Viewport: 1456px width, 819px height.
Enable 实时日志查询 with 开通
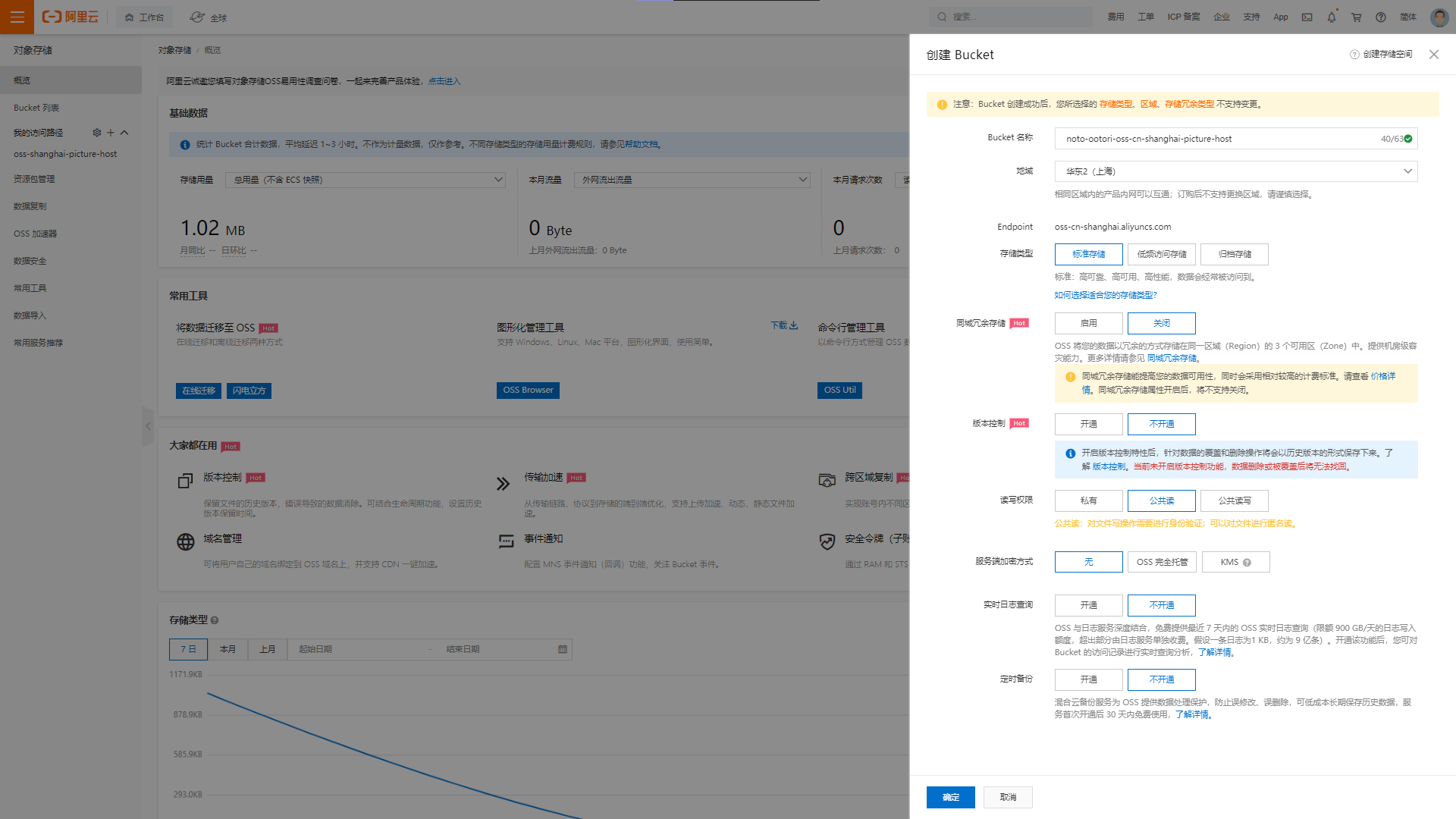pyautogui.click(x=1088, y=605)
